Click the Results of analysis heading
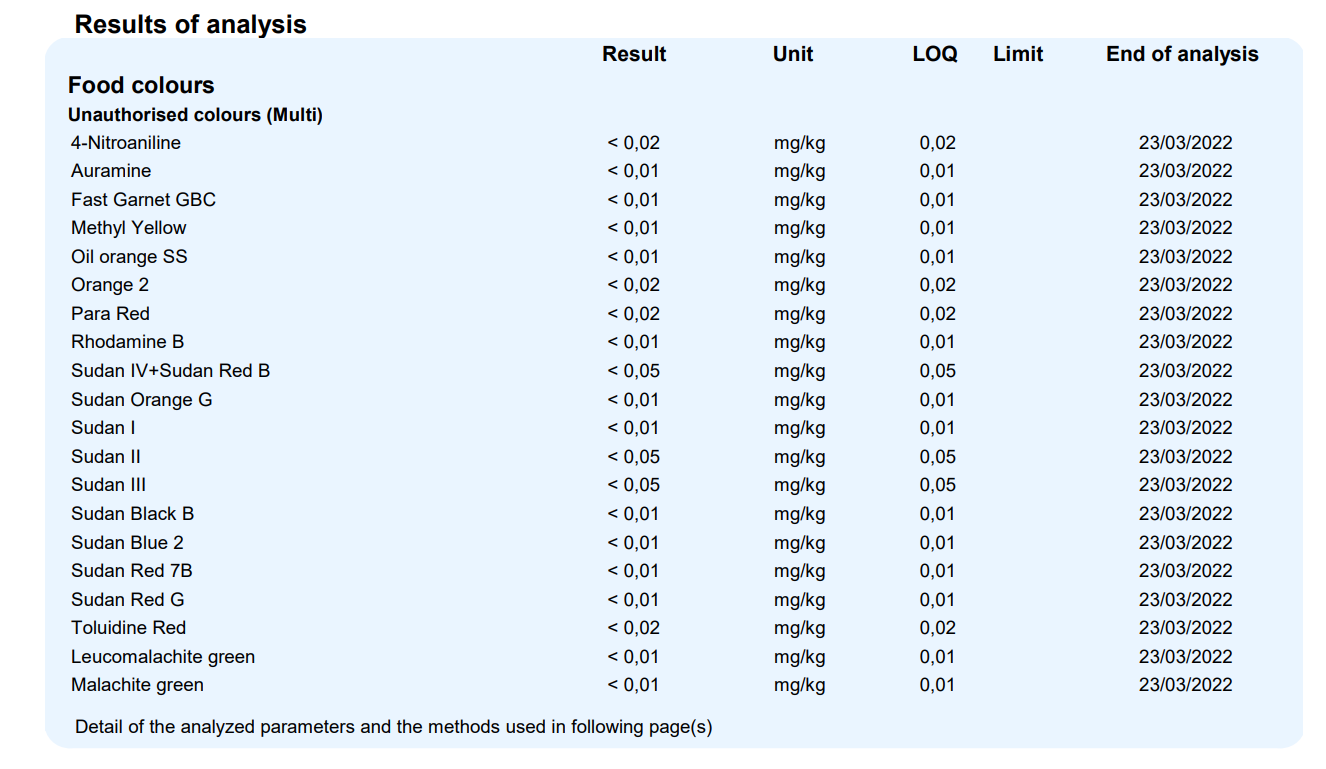Viewport: 1326px width, 769px height. click(190, 24)
